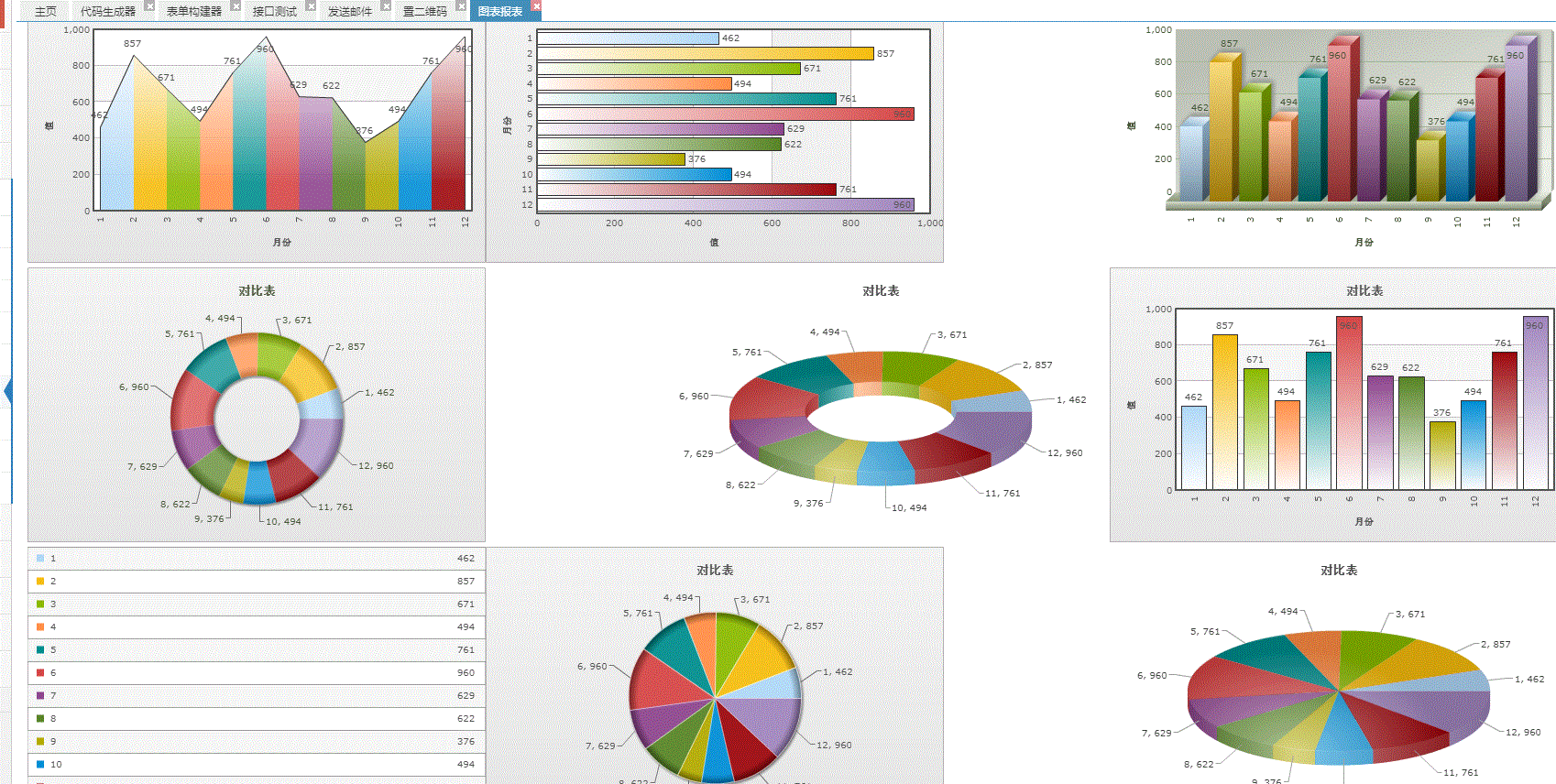Close the 发送邮件 tab
Screen dimensions: 1556x784
point(386,6)
